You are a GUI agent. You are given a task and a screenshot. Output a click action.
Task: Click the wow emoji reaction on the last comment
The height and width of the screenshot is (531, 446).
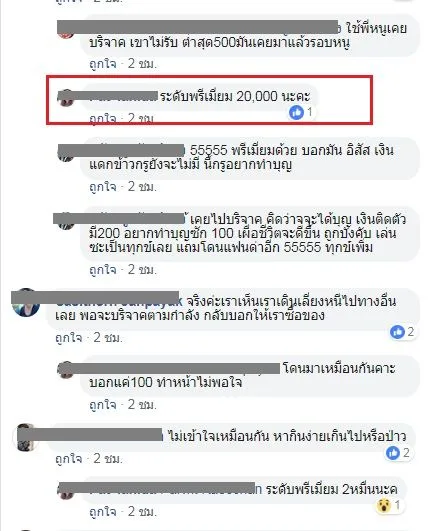click(383, 506)
